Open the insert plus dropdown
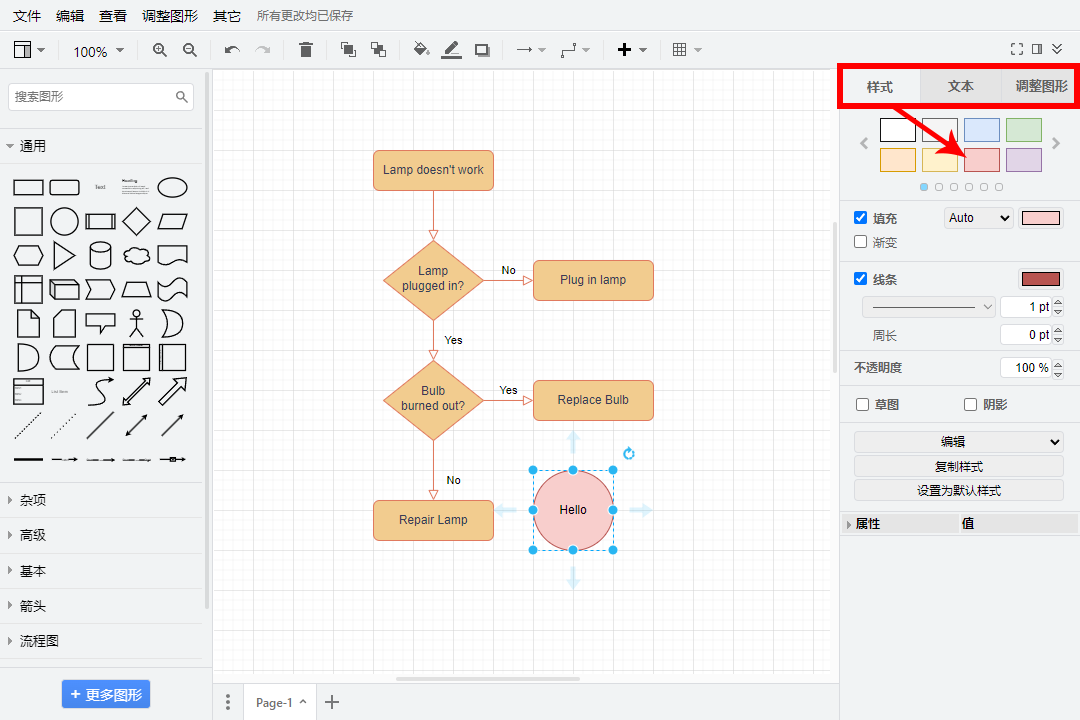1080x720 pixels. 632,50
